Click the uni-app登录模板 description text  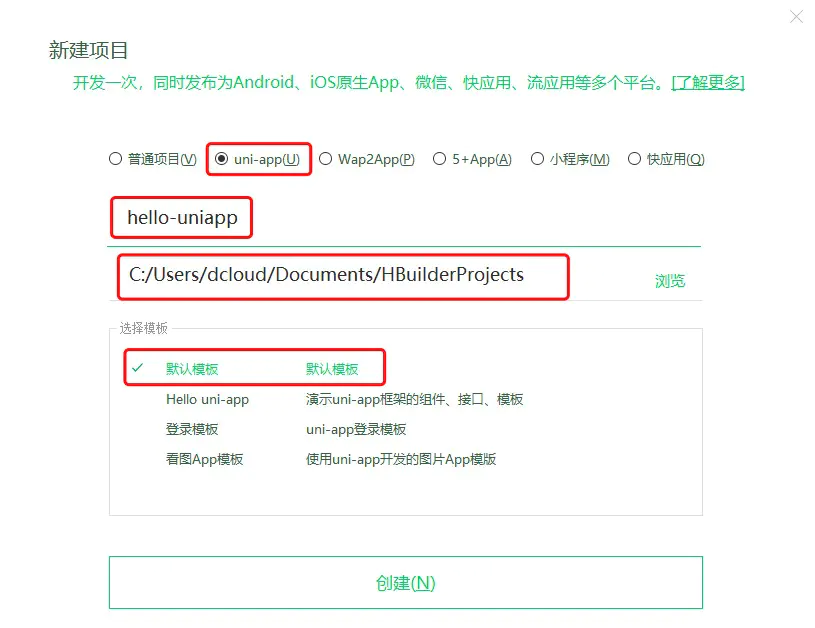click(x=356, y=429)
